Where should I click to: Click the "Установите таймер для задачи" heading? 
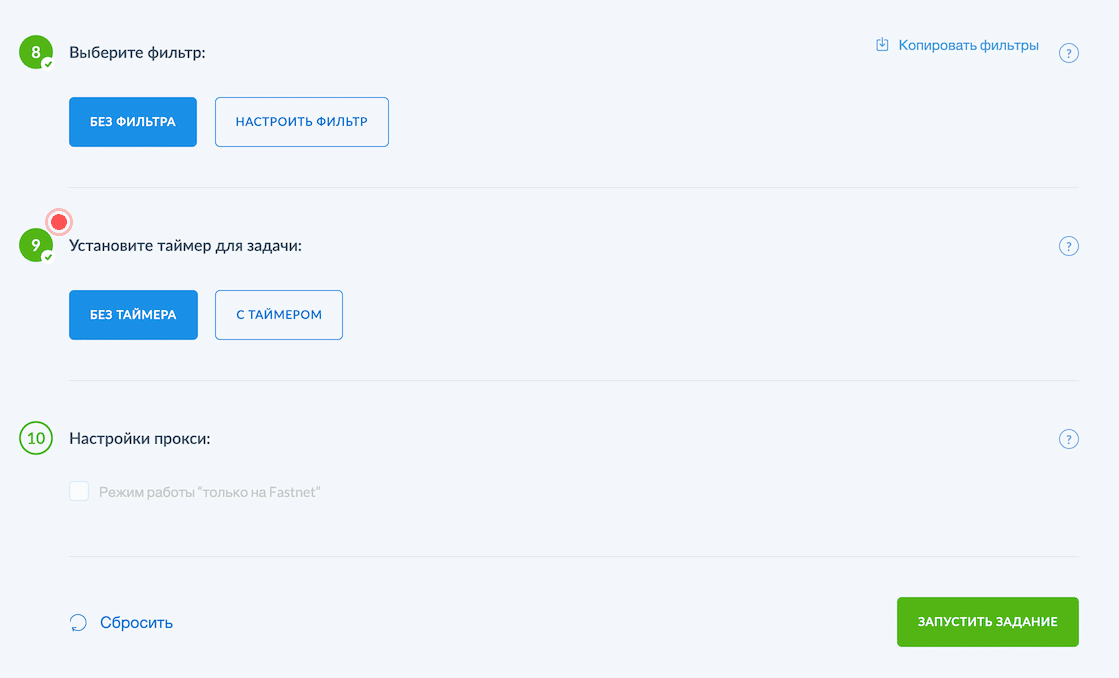(x=185, y=245)
